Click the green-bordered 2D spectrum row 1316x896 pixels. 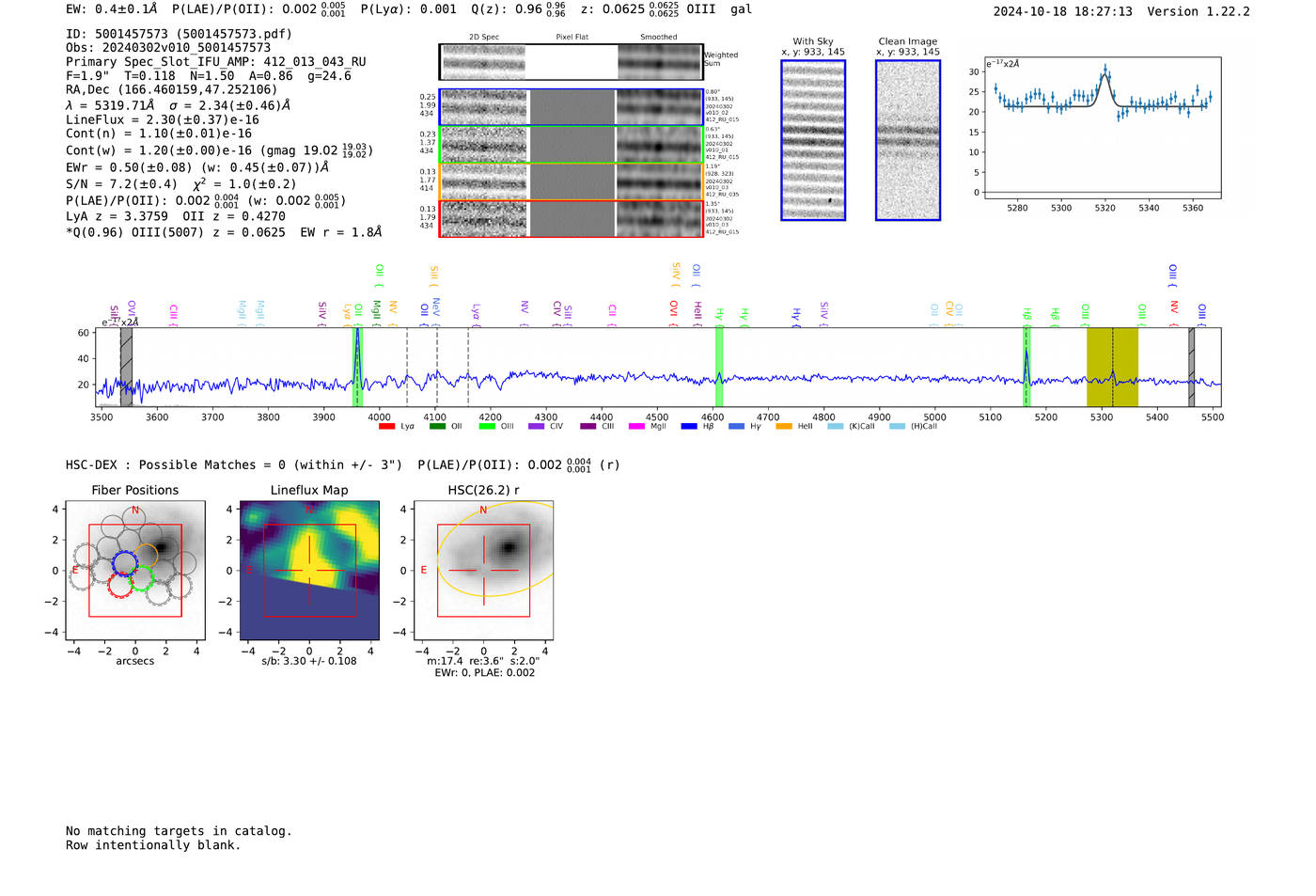pyautogui.click(x=571, y=145)
